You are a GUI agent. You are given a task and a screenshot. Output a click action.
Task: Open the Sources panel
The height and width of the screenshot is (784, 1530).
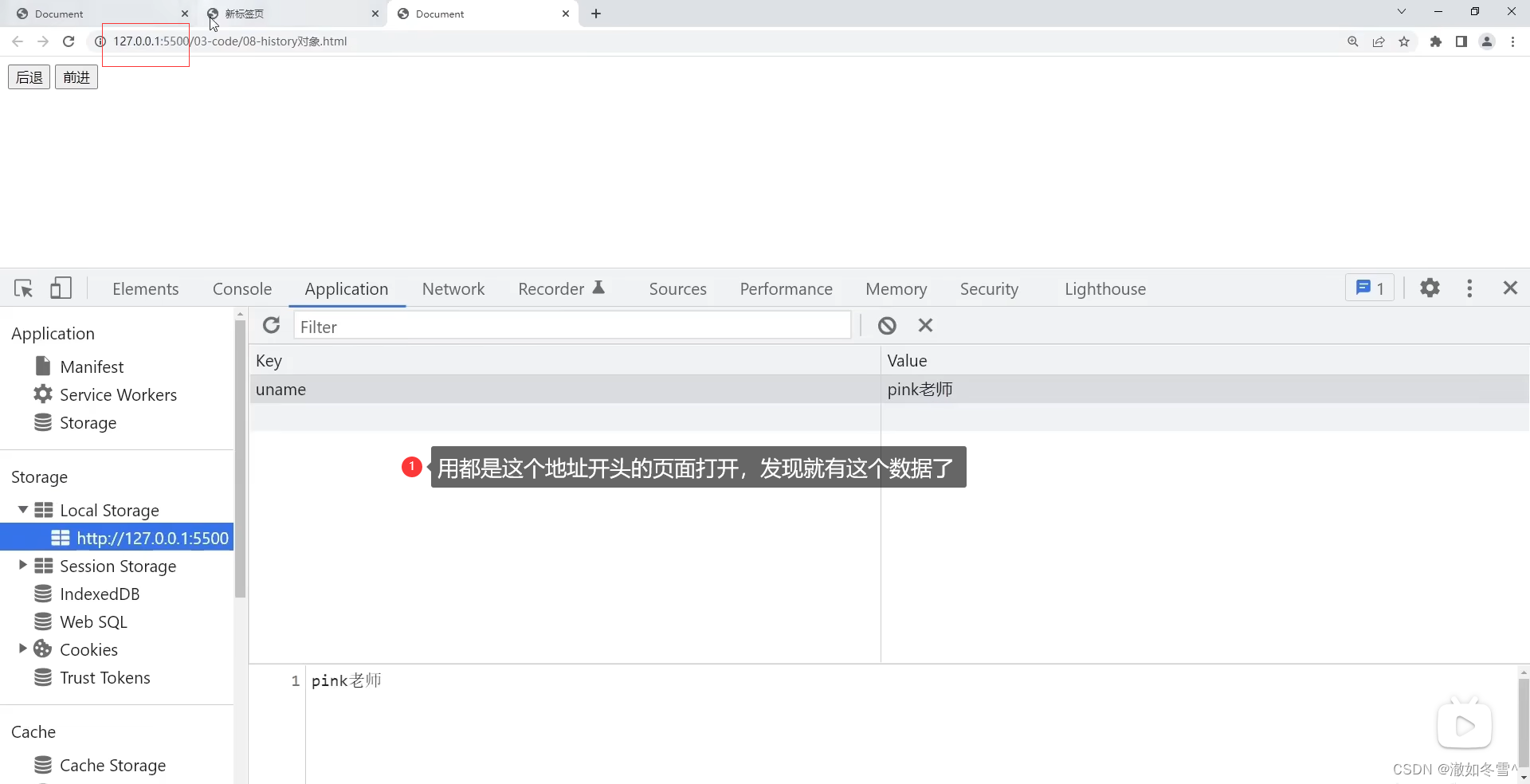[x=677, y=289]
